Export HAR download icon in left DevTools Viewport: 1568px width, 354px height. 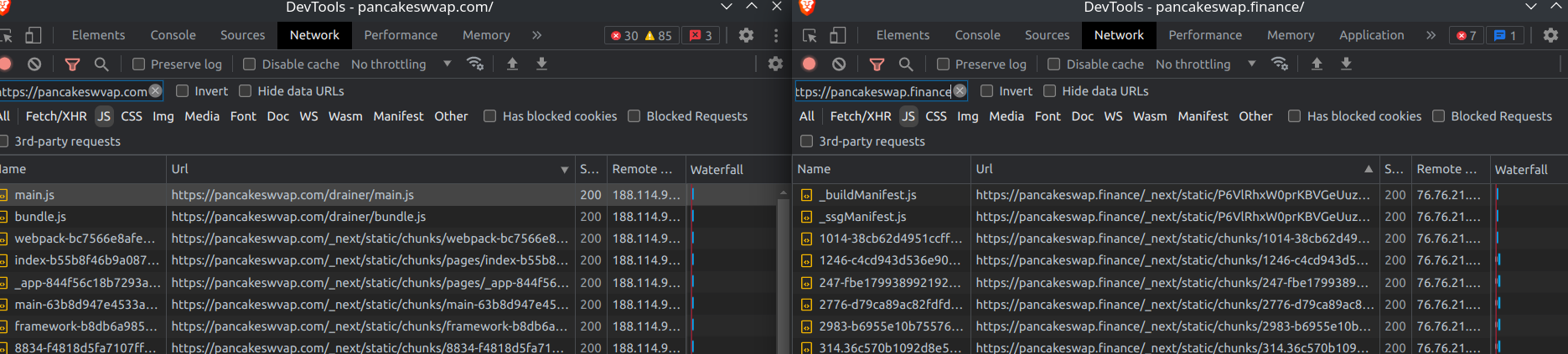[x=541, y=64]
